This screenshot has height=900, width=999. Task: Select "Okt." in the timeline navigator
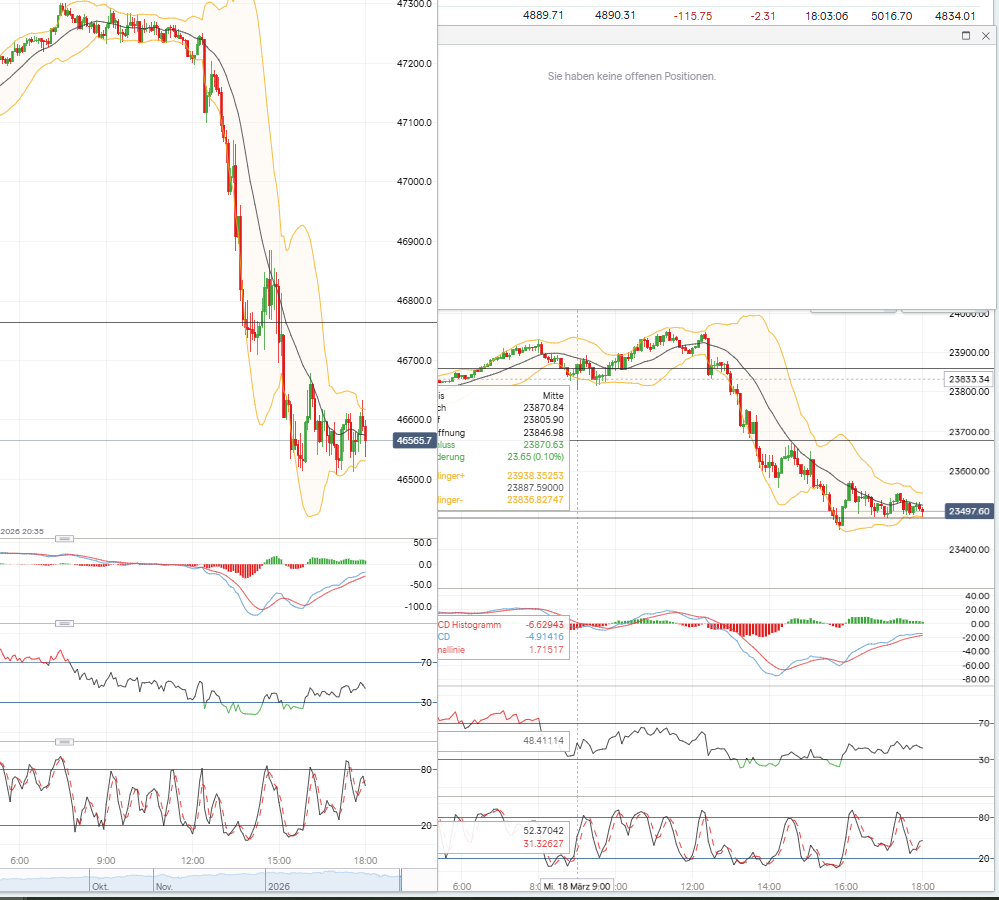coord(100,886)
